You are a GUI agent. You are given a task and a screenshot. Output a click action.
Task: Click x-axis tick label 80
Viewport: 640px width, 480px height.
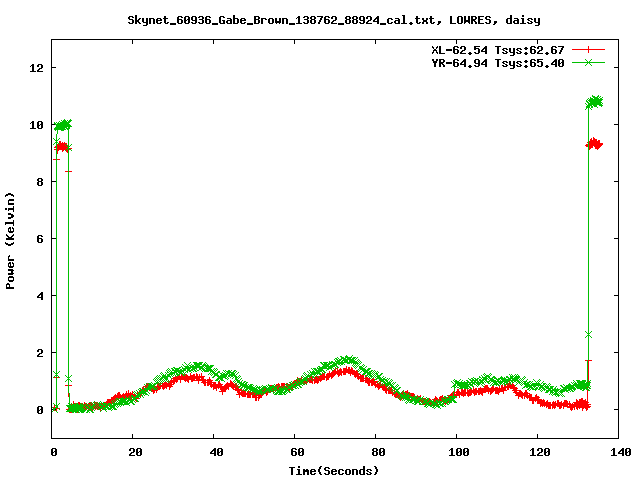tap(378, 452)
